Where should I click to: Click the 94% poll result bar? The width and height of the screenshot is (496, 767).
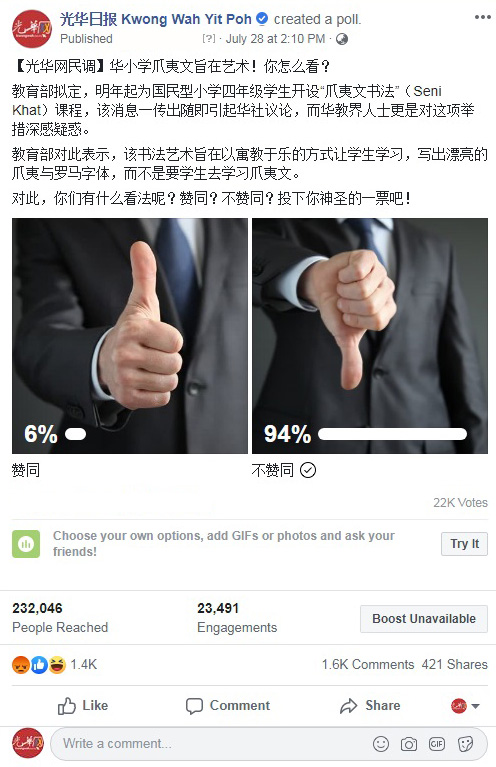coord(392,434)
